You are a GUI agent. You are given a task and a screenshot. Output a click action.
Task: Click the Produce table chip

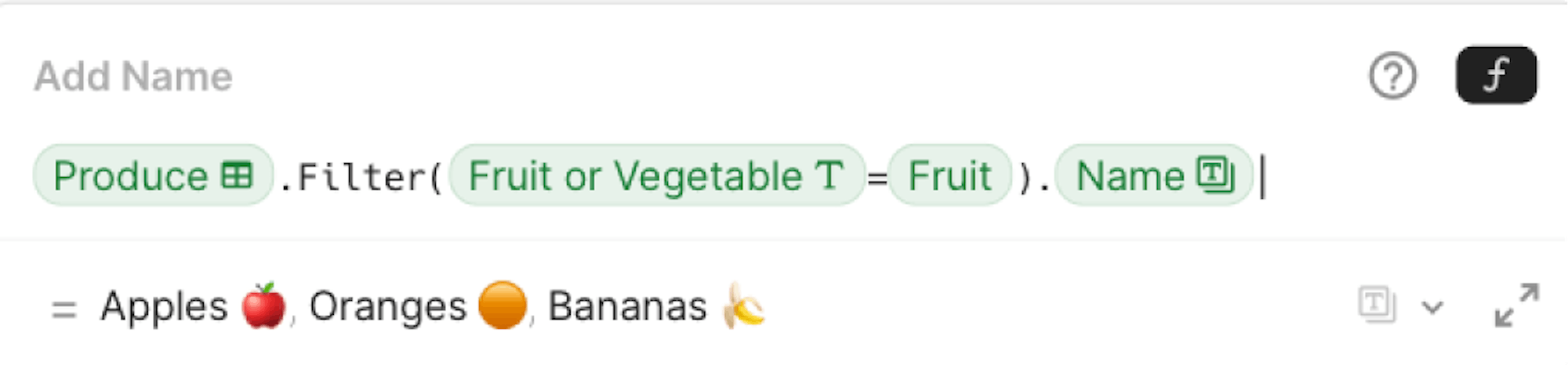tap(153, 175)
